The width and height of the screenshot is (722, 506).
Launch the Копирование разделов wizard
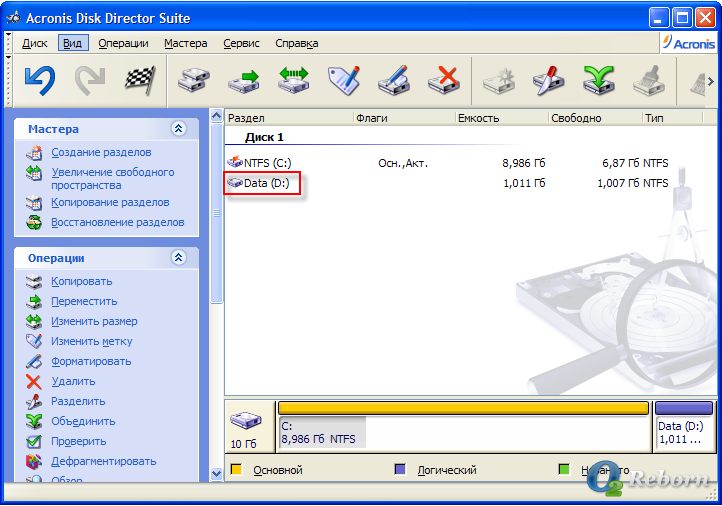point(110,203)
